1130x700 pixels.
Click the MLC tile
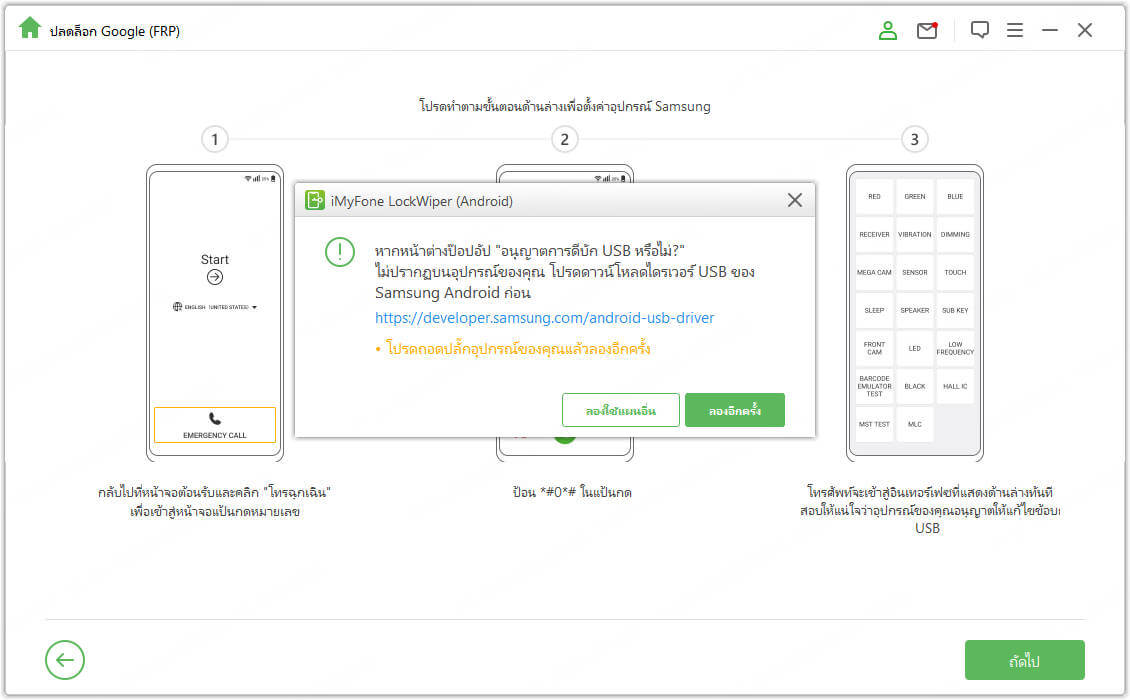point(915,425)
